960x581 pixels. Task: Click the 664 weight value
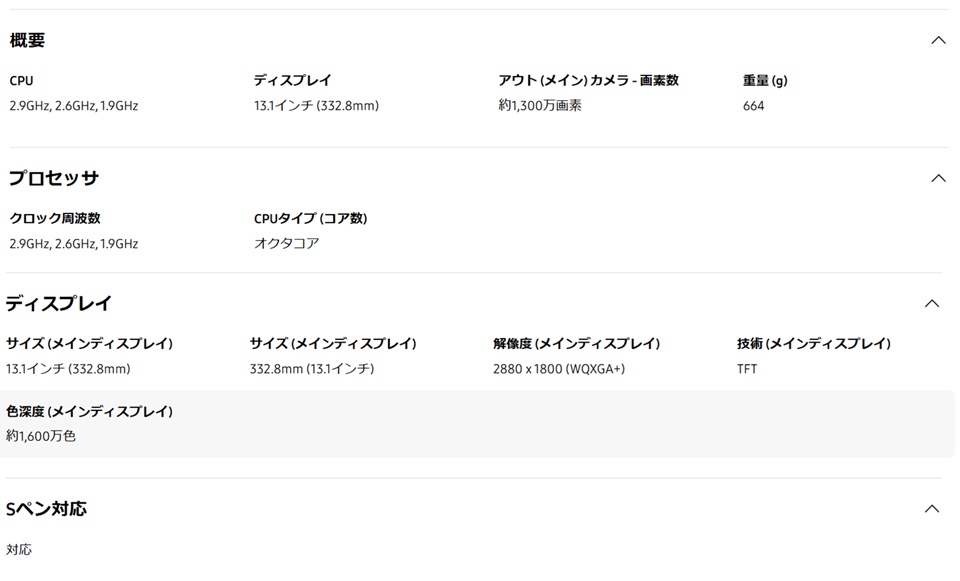coord(753,106)
